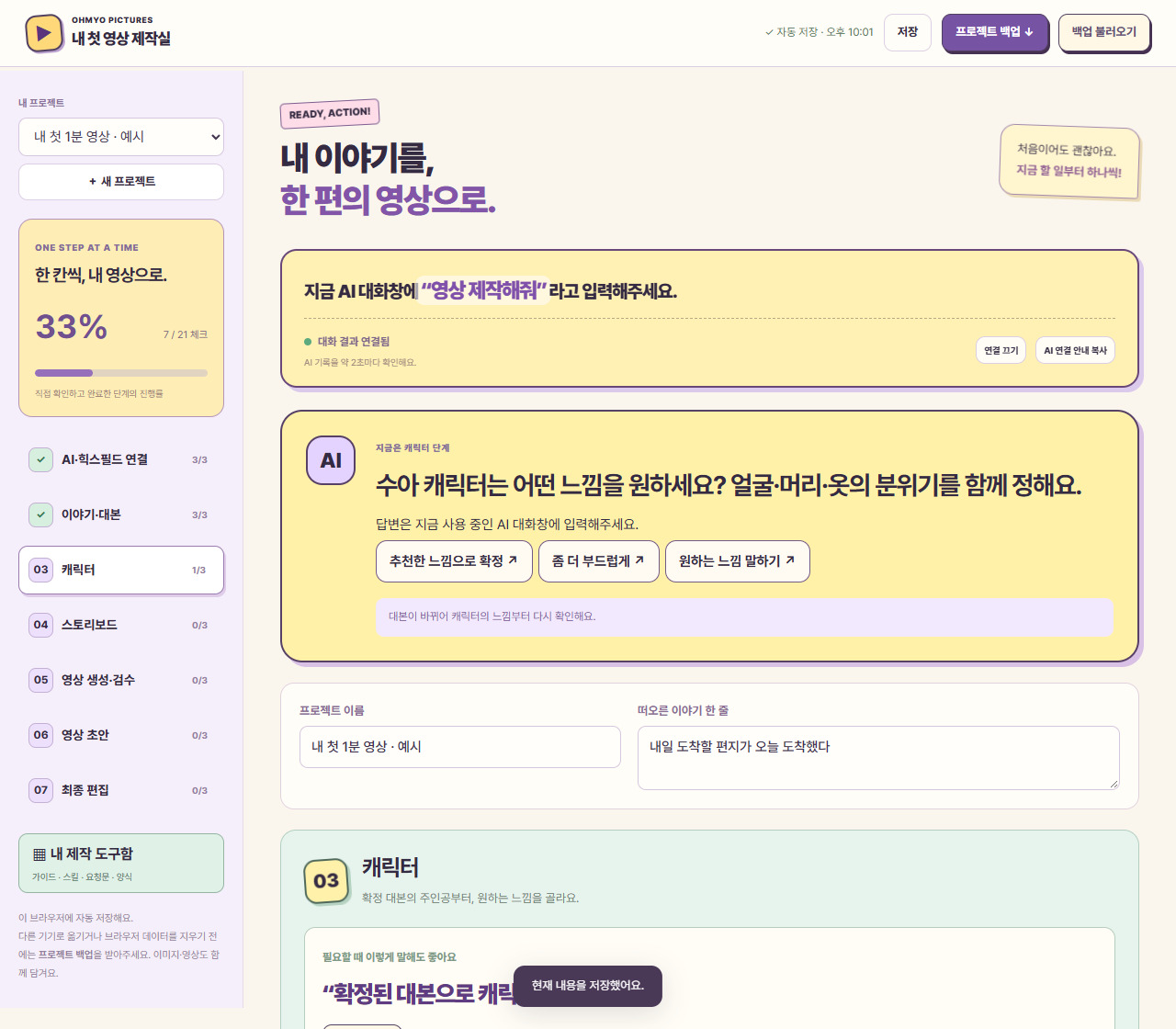1176x1029 pixels.
Task: Click the 7 / 21 체크 counter text
Action: (x=186, y=334)
